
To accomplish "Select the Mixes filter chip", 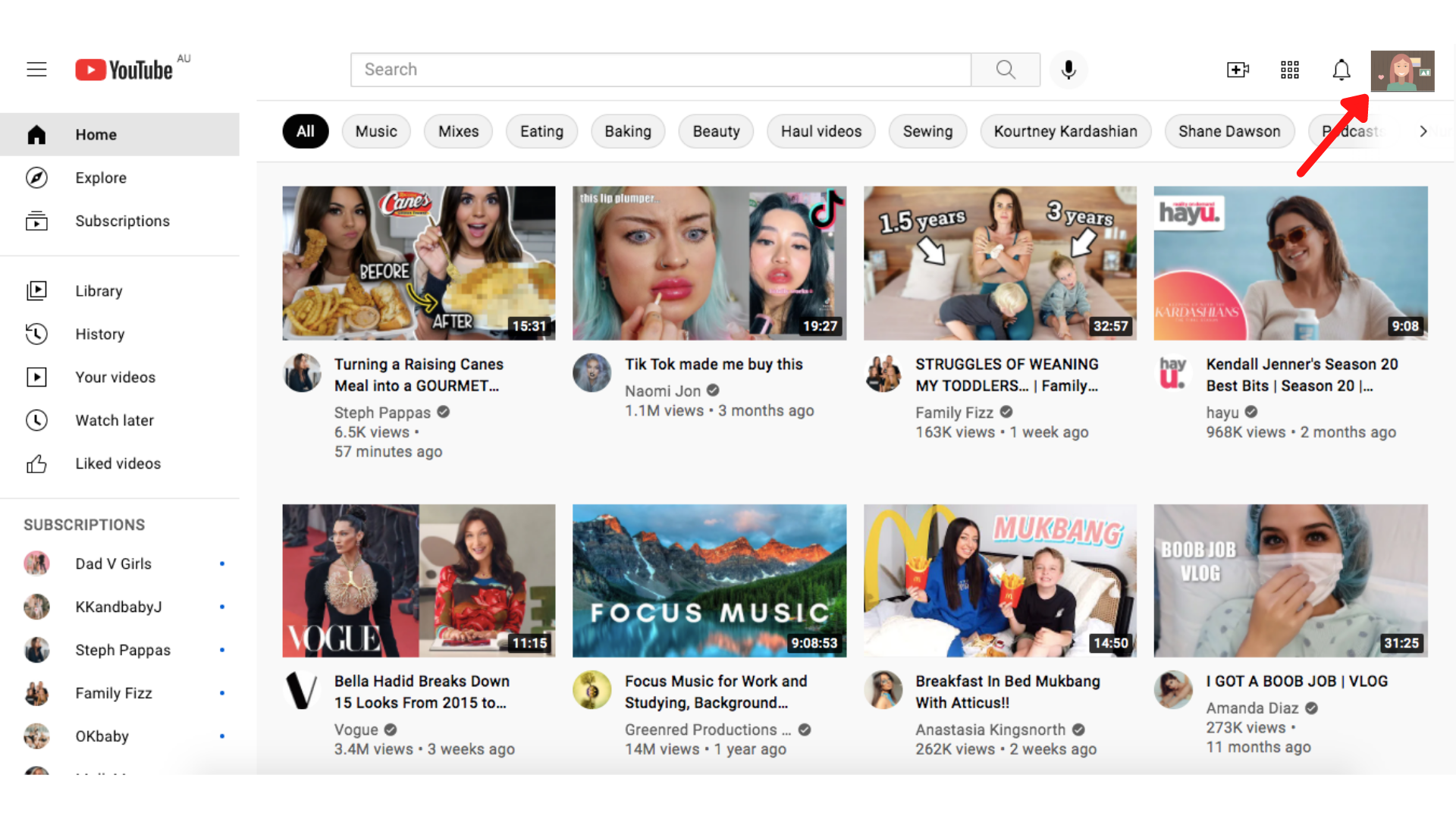I will [459, 132].
